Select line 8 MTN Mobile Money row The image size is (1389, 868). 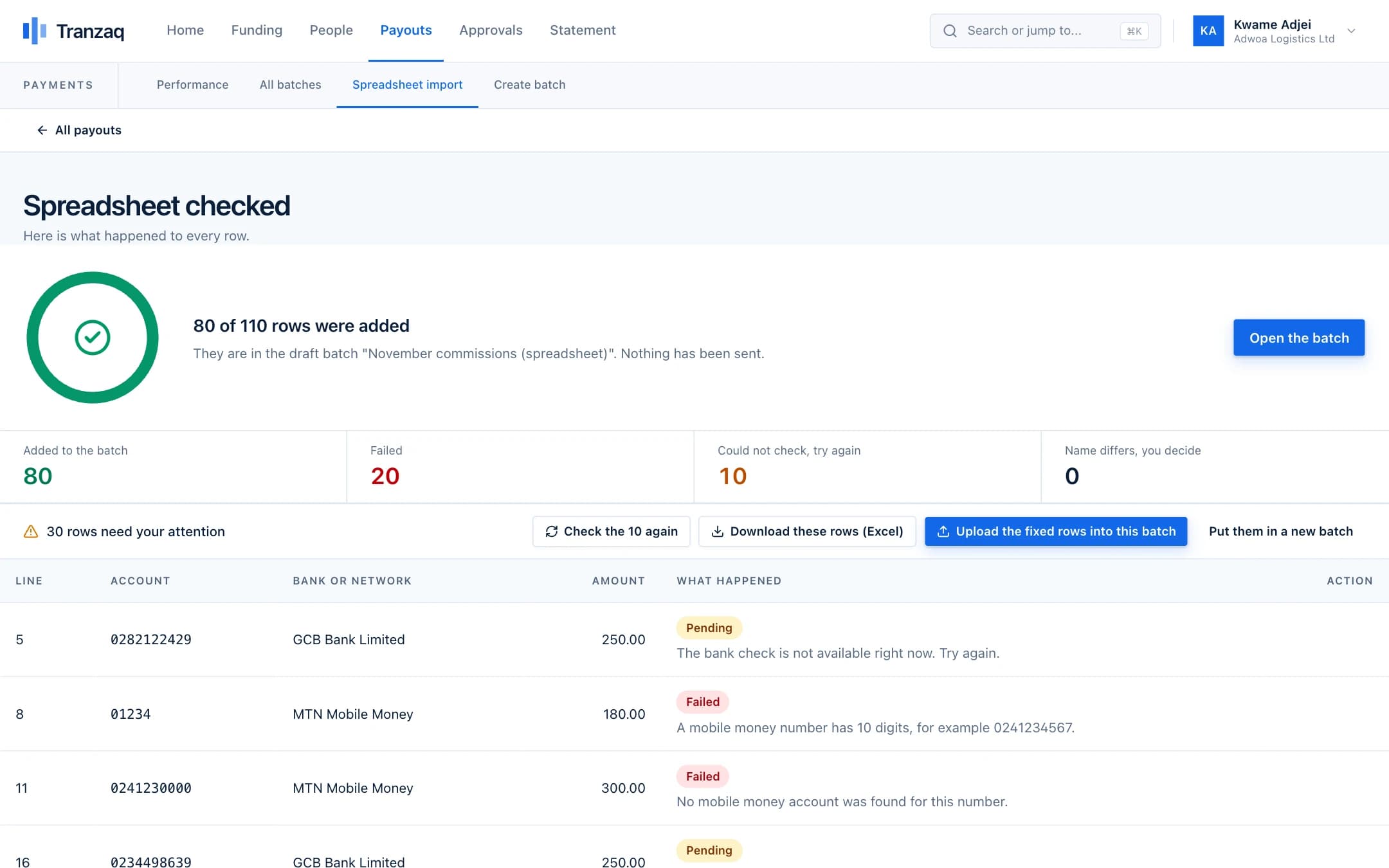pyautogui.click(x=694, y=714)
